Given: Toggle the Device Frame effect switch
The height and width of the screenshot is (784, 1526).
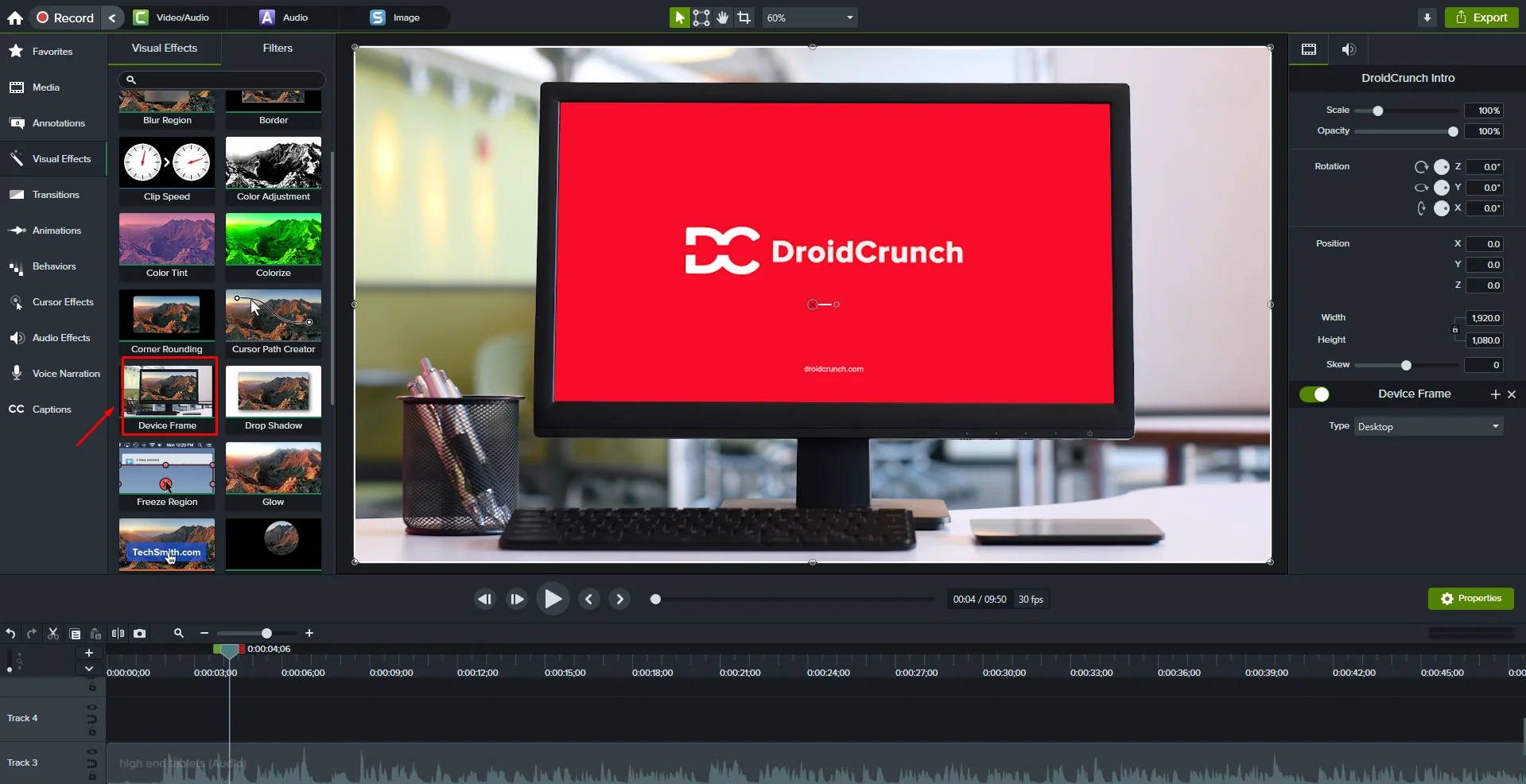Looking at the screenshot, I should (1314, 394).
